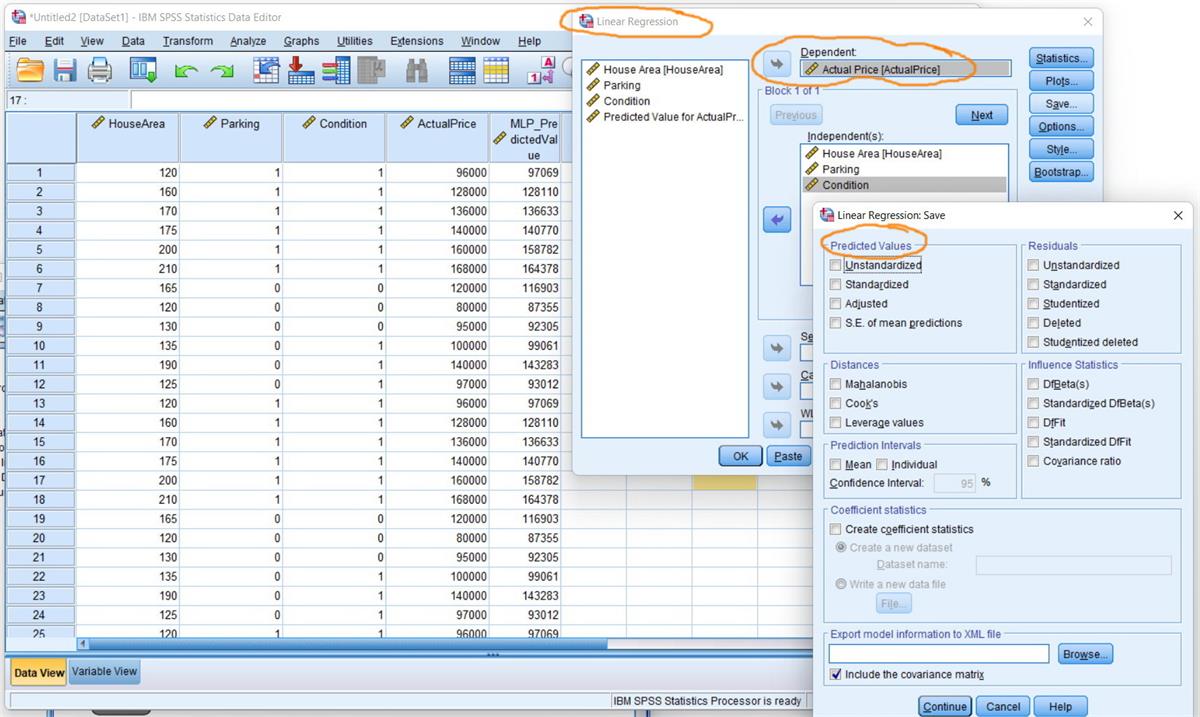Click the Value Labels toolbar icon
Viewport: 1200px width, 717px height.
[540, 70]
